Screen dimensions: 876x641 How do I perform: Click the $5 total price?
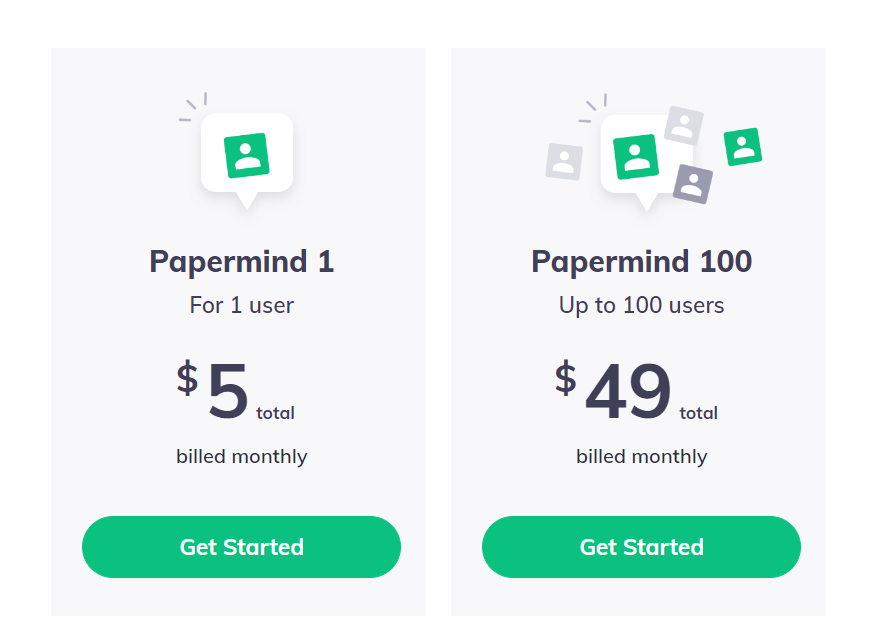coord(235,390)
